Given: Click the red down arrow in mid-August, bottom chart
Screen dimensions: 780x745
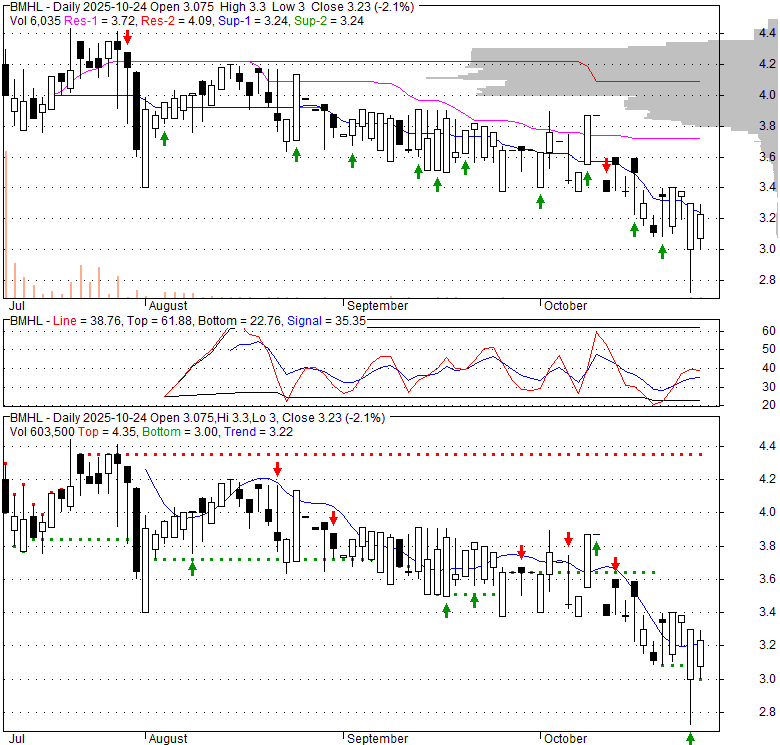Looking at the screenshot, I should (x=278, y=469).
